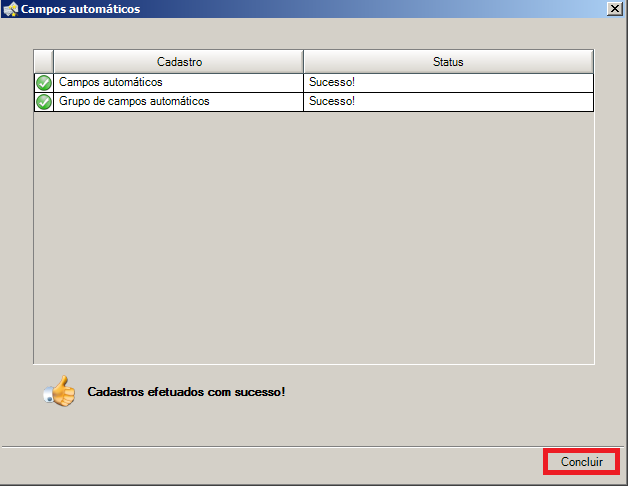Close the Campos automáticos dialog
628x486 pixels.
(x=614, y=8)
